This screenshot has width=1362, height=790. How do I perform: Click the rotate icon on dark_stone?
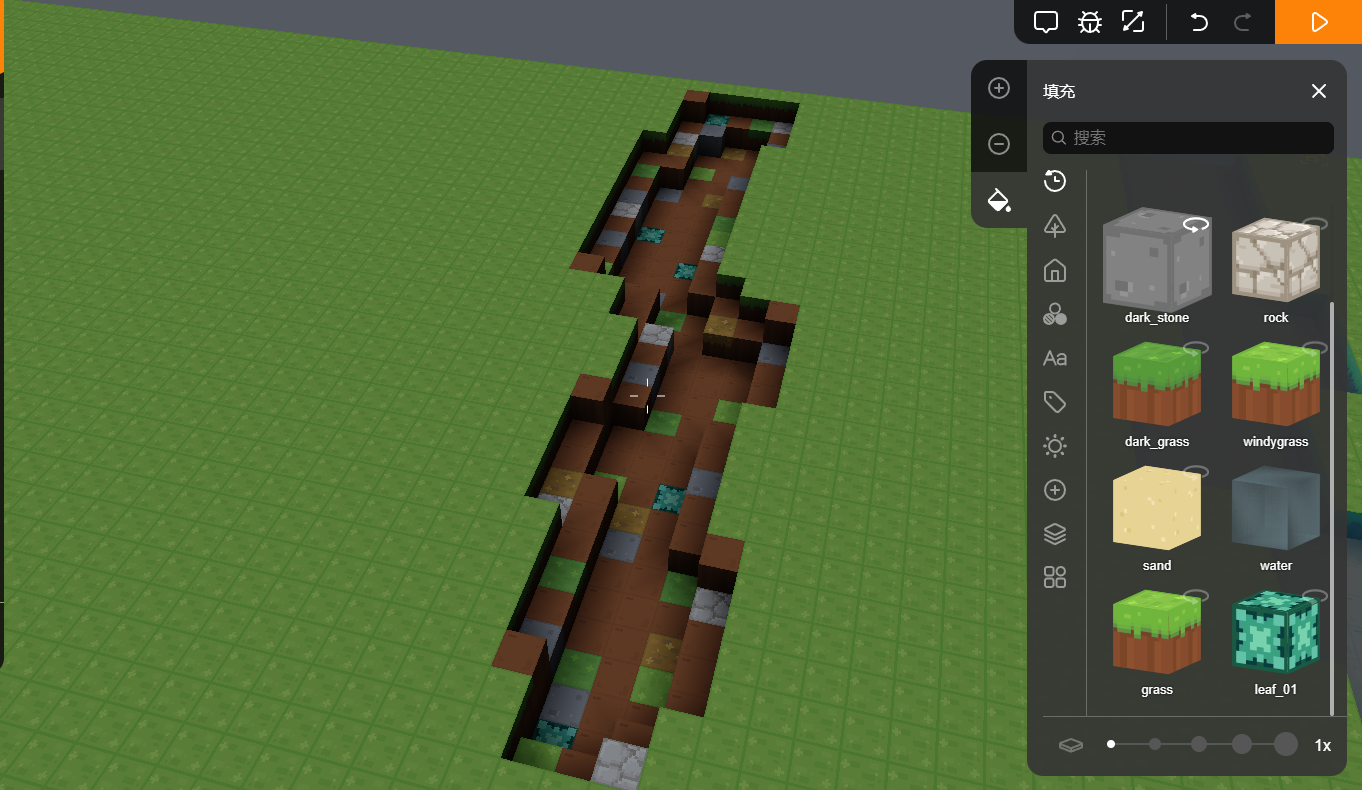1195,225
